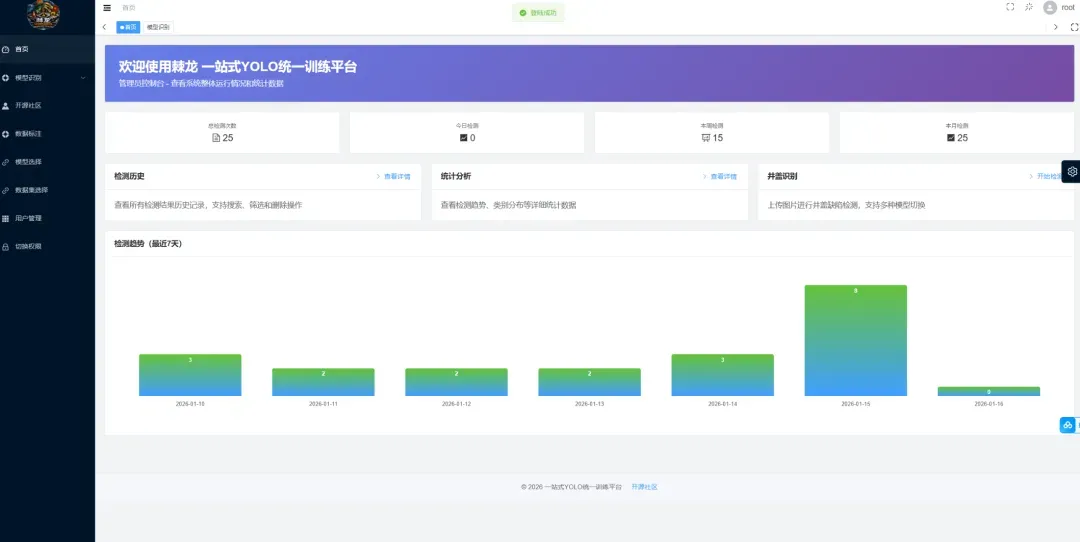This screenshot has width=1080, height=542.
Task: Click the document icon beside total 25
Action: tap(216, 138)
